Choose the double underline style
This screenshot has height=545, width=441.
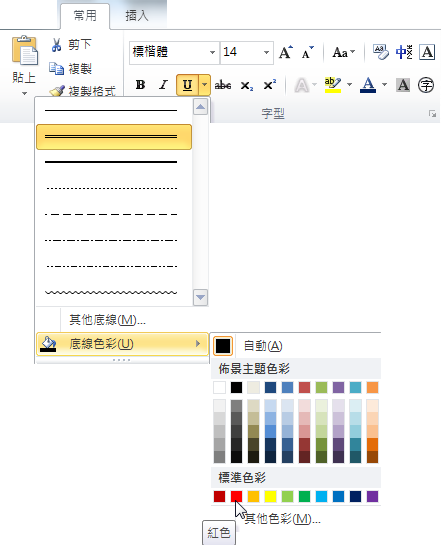tap(114, 137)
